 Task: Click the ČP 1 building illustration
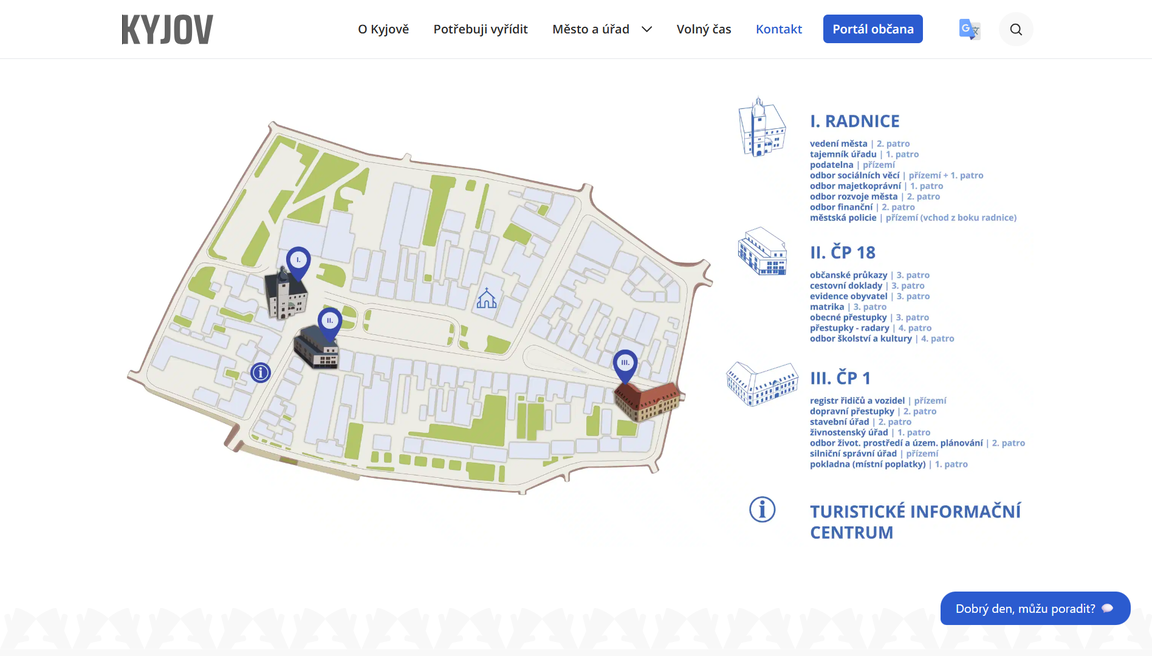point(762,383)
